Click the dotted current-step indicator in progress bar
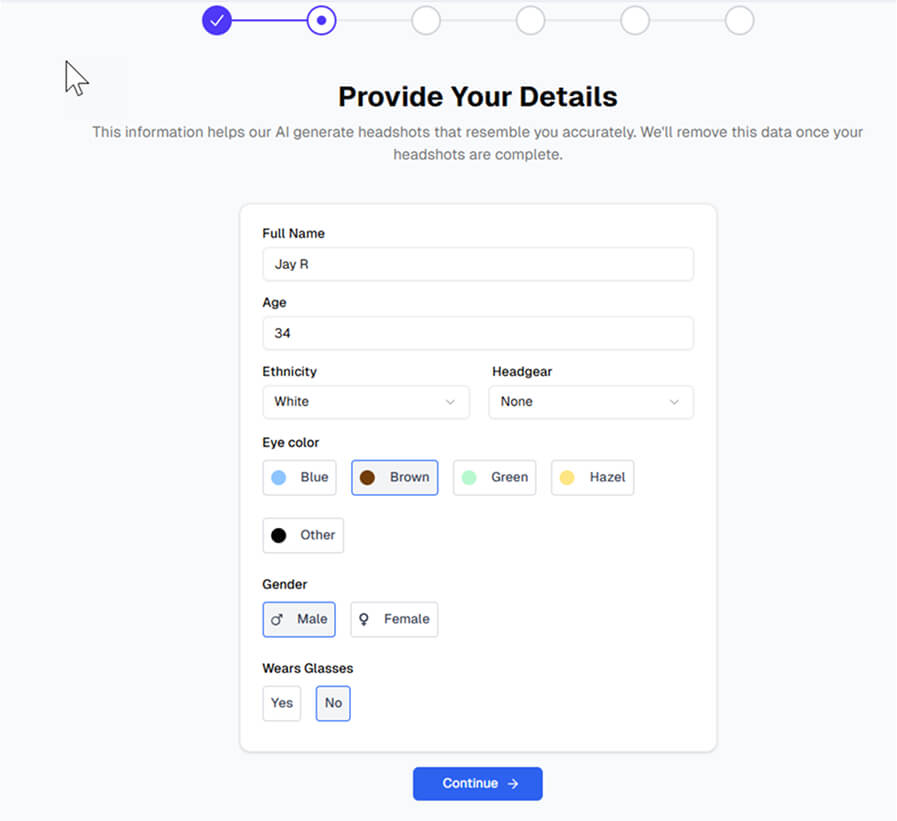This screenshot has height=821, width=897. pyautogui.click(x=321, y=20)
